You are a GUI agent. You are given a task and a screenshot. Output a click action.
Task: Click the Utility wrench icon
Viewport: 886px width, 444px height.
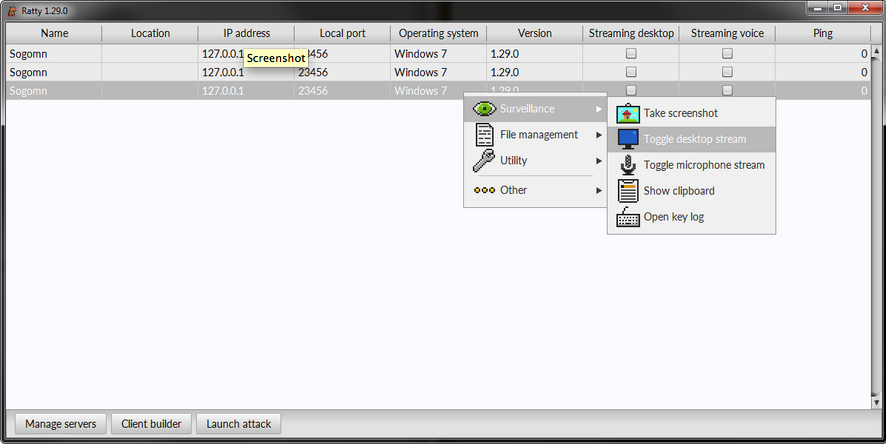coord(484,161)
